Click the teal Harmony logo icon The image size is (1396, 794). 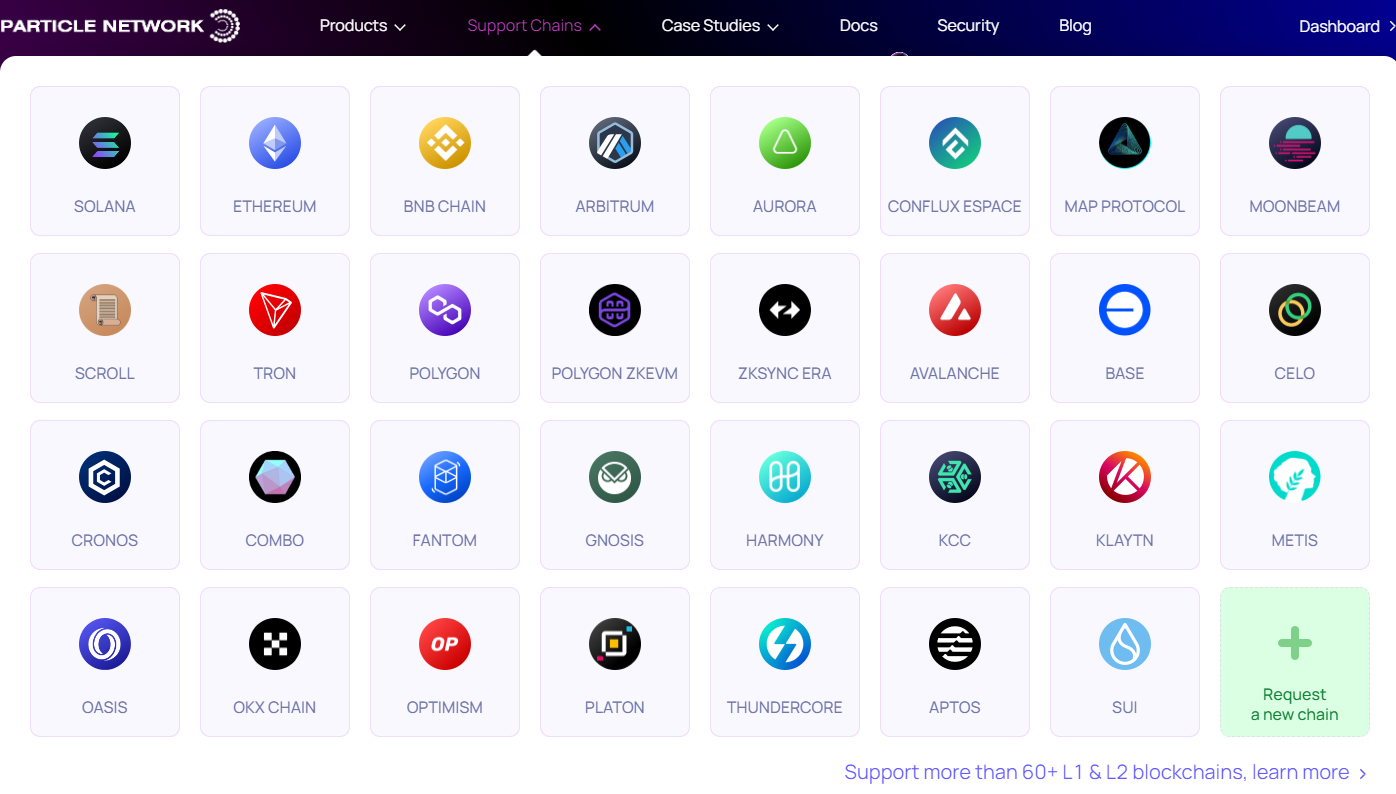pos(785,477)
